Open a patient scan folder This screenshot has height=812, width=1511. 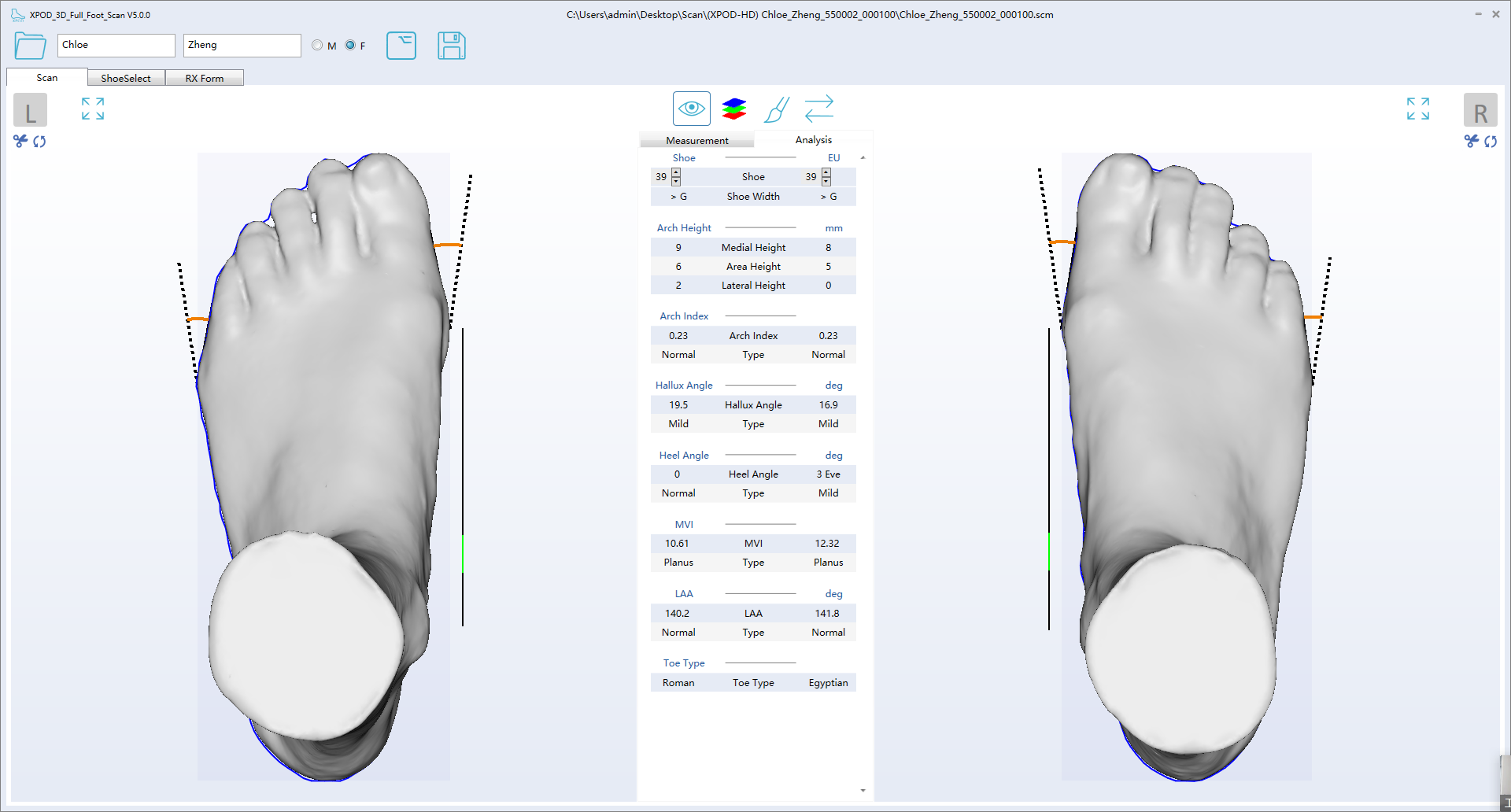[29, 46]
